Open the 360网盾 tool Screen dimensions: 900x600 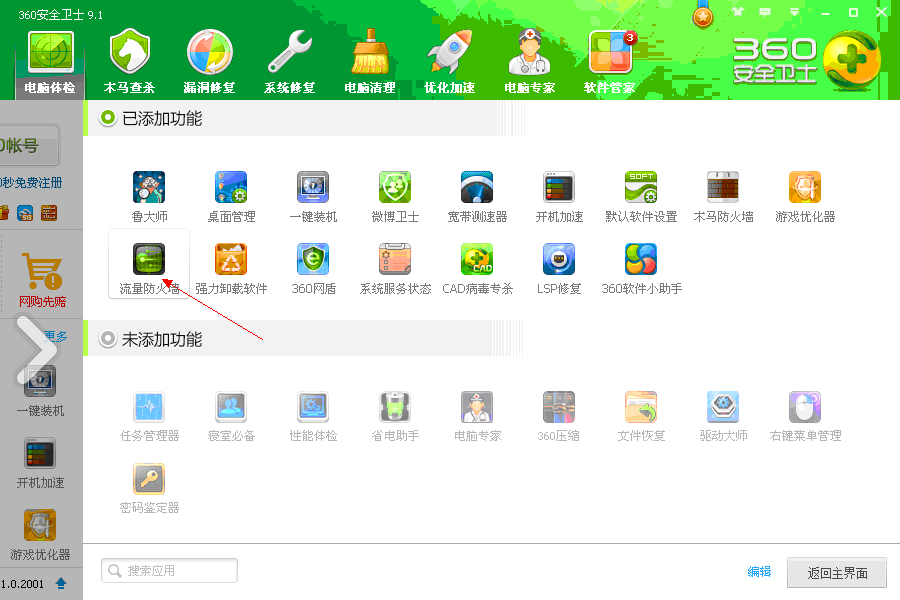click(313, 269)
